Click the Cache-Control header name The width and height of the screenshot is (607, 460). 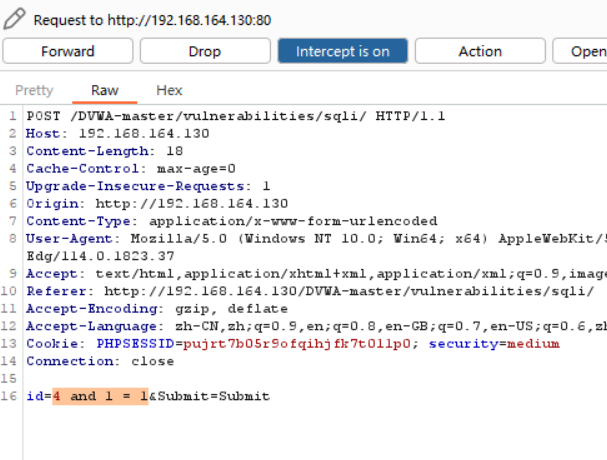pos(82,168)
